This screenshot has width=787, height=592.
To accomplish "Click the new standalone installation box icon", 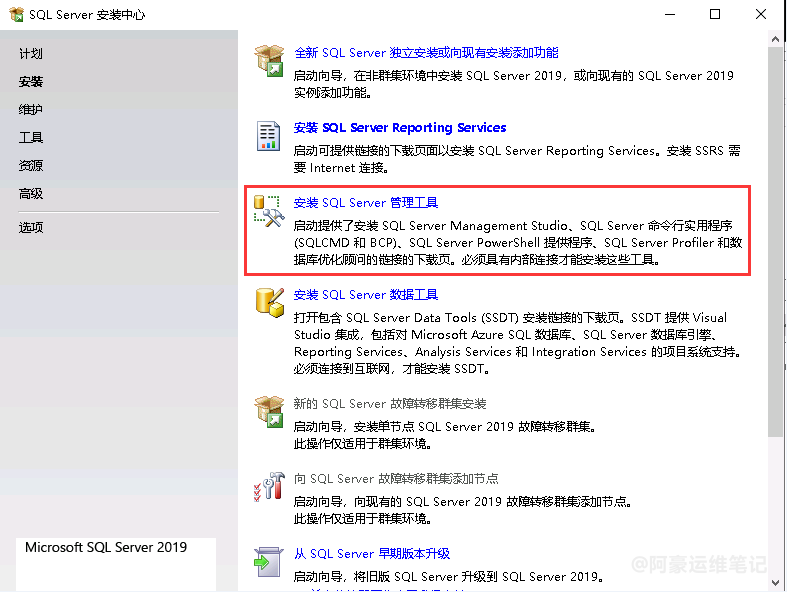I will (269, 60).
